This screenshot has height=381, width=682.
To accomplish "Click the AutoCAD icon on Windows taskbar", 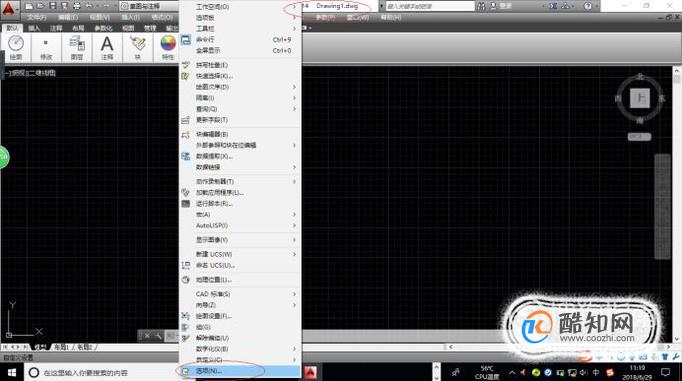I will pyautogui.click(x=311, y=372).
